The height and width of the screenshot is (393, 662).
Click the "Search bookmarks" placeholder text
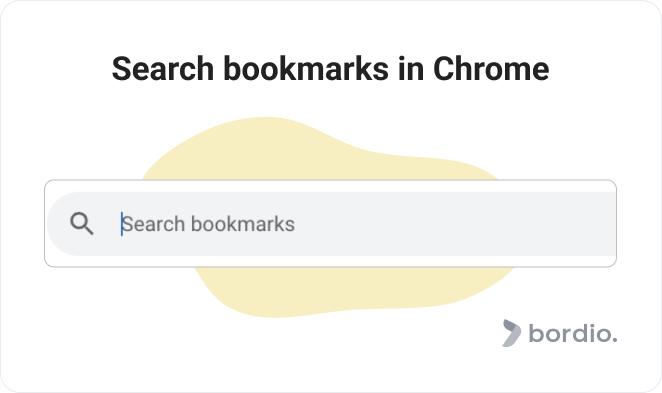208,224
